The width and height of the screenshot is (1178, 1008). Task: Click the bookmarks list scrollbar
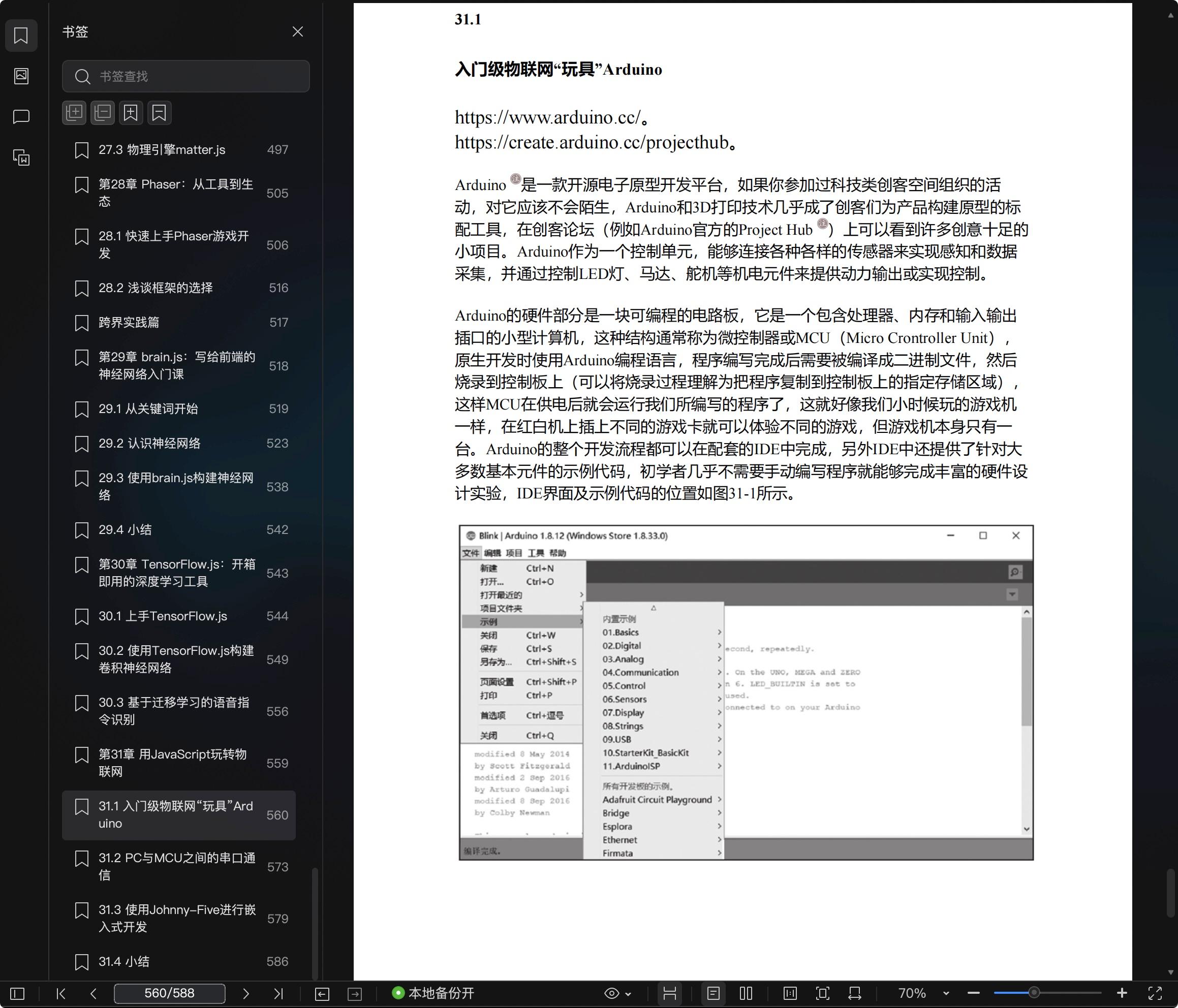tap(315, 923)
